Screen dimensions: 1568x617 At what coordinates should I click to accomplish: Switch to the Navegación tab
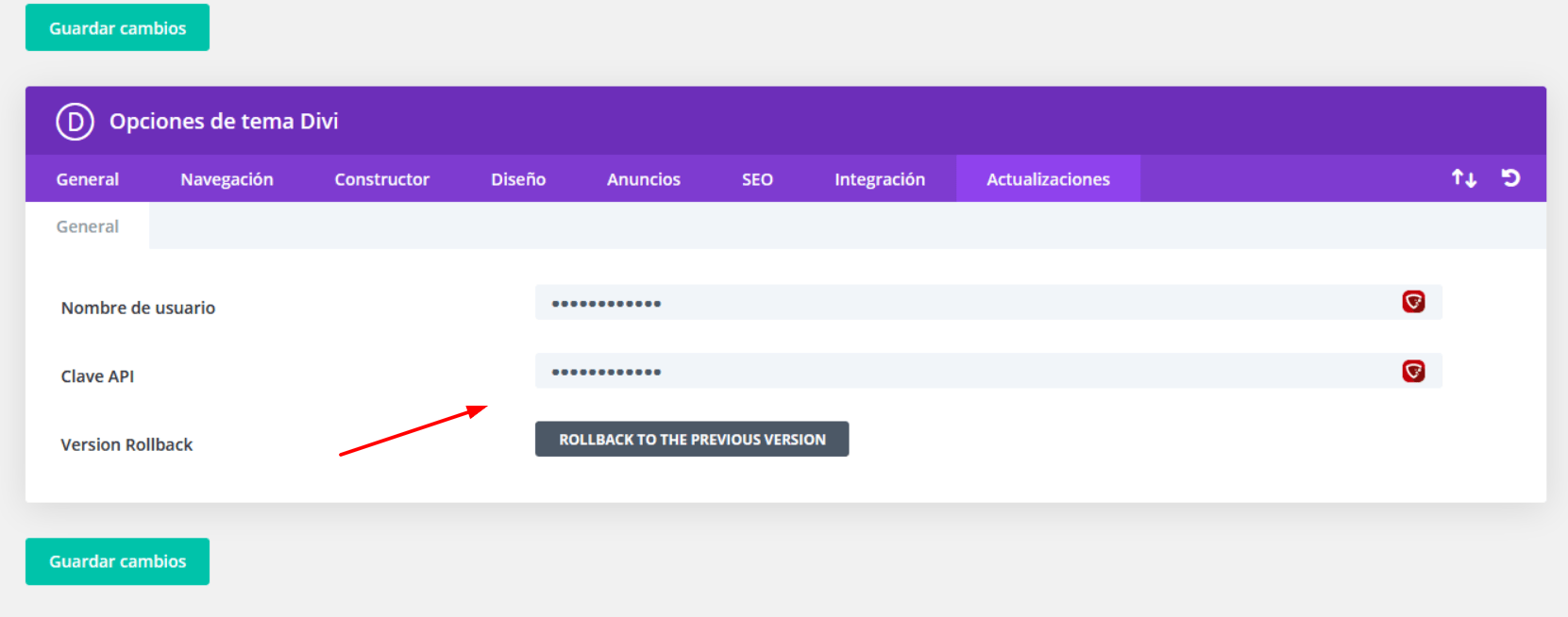pos(227,179)
